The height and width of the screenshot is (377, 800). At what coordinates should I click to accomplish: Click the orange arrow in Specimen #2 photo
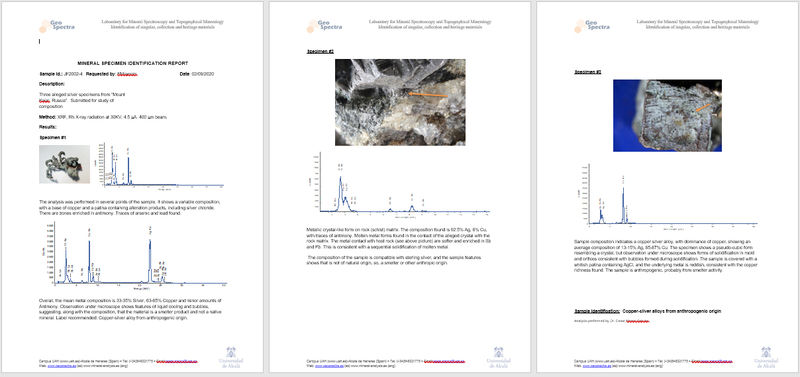[x=428, y=94]
